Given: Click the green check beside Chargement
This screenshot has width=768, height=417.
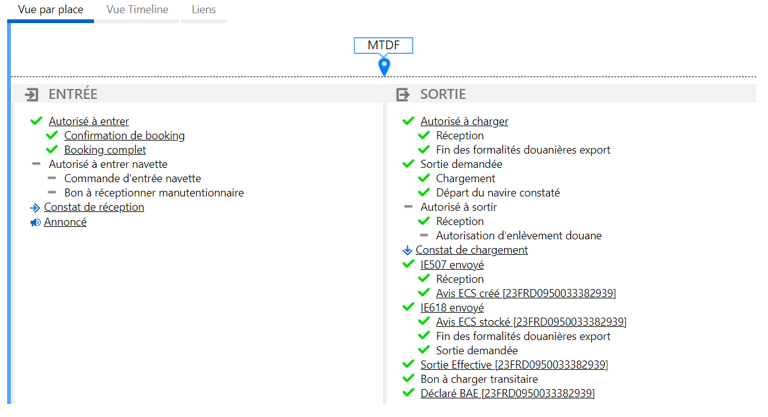Looking at the screenshot, I should 424,177.
